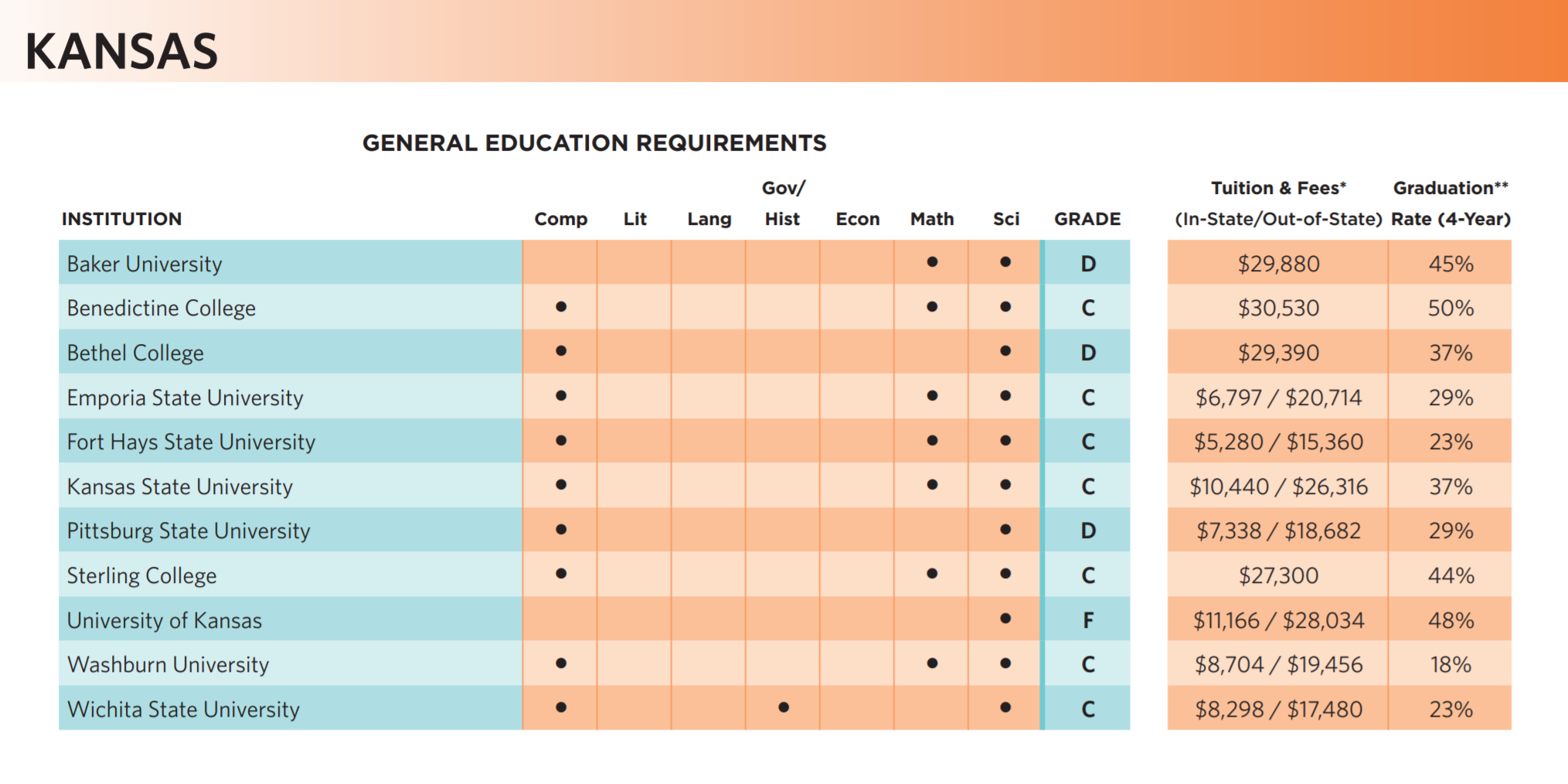Click the Graduation Rate (4-Year) header

click(x=1451, y=203)
